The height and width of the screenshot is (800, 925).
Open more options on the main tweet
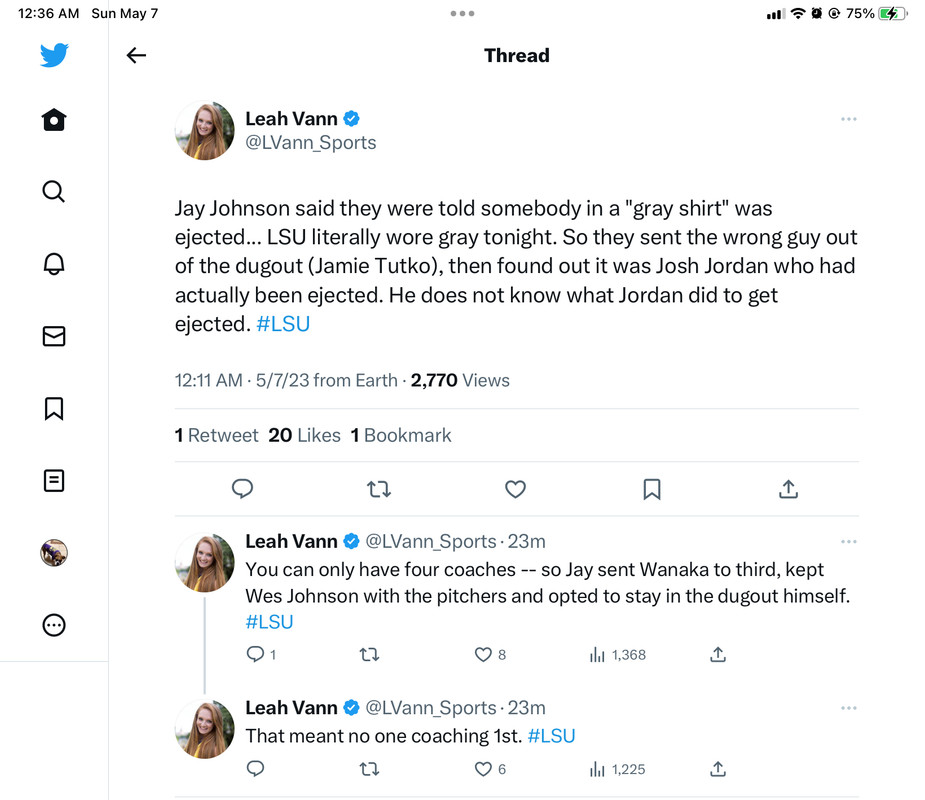849,119
